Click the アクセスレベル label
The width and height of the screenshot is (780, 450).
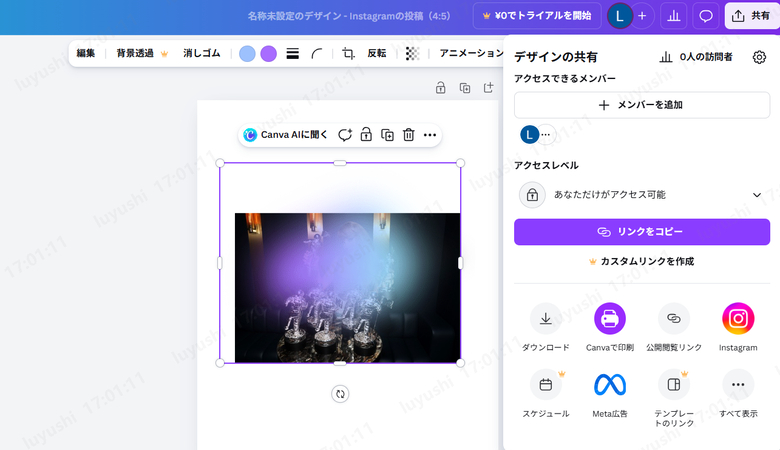546,165
